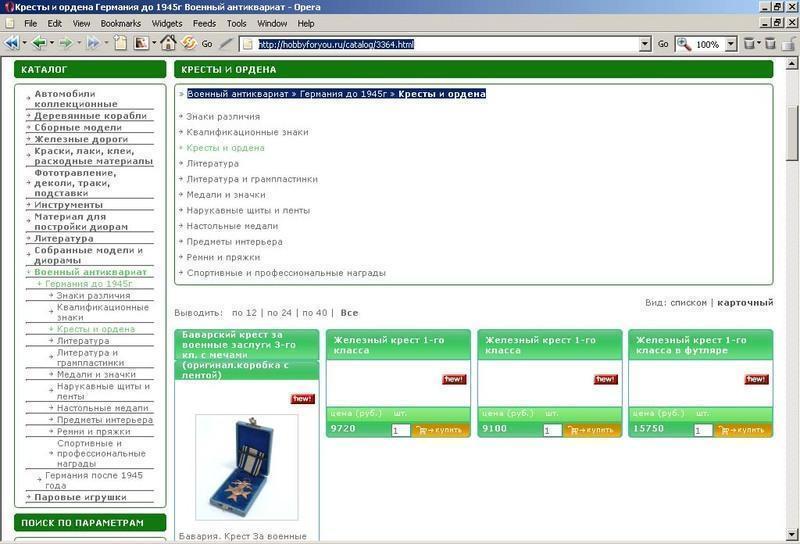Open the Bookmarks menu
This screenshot has height=544, width=800.
tap(120, 23)
